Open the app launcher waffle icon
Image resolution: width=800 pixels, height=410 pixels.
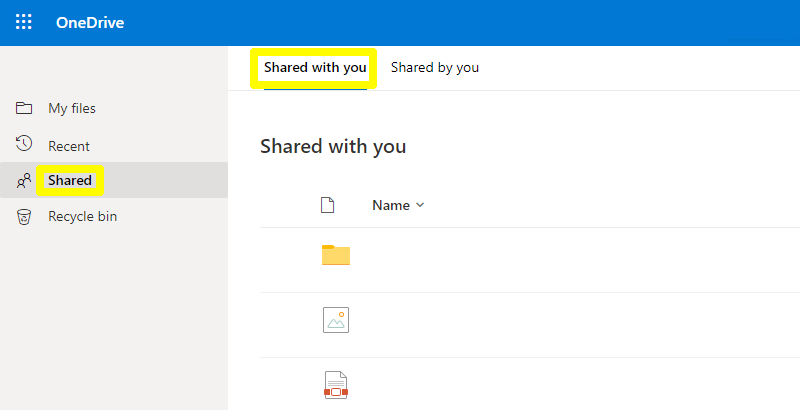[23, 22]
